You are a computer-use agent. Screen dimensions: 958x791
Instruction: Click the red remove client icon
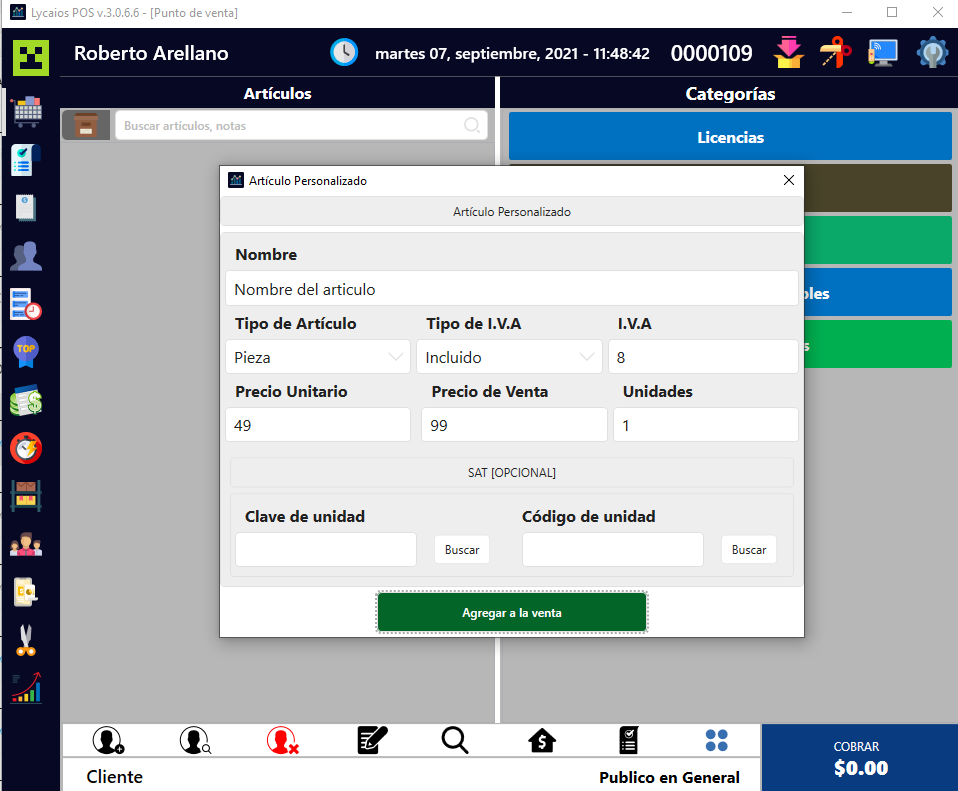282,741
